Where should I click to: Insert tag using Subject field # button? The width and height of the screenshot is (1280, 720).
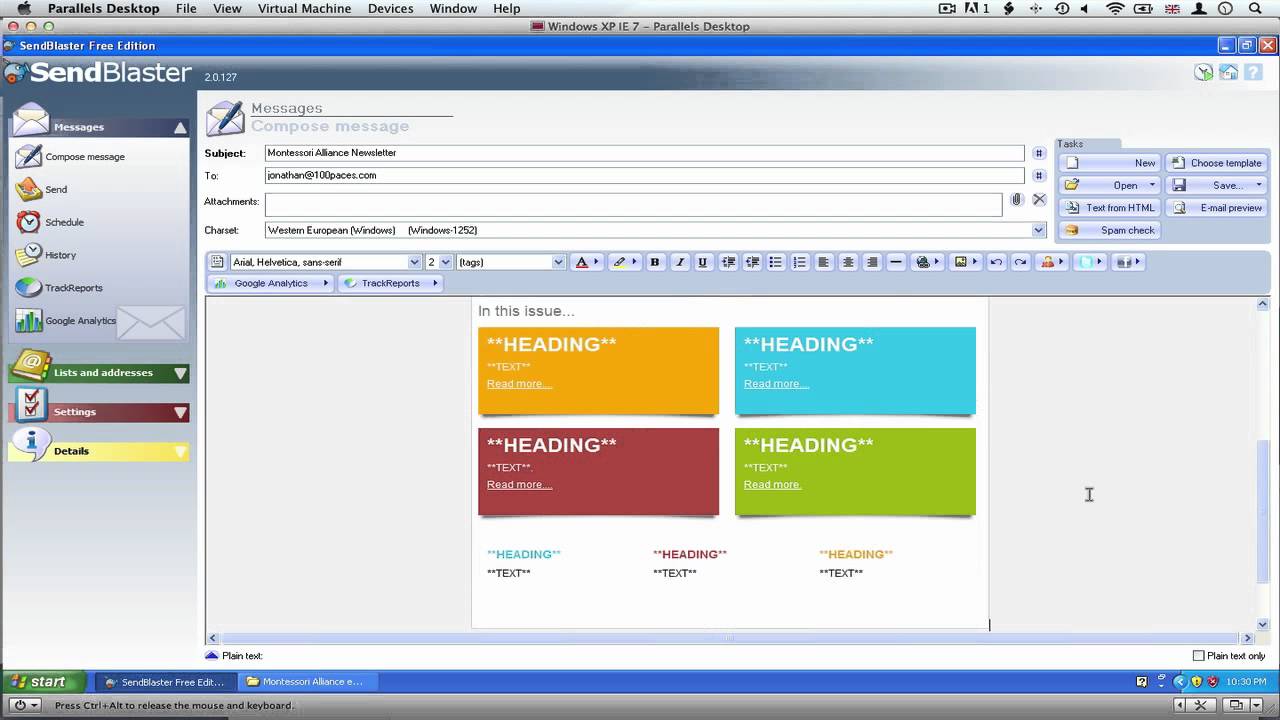point(1039,153)
